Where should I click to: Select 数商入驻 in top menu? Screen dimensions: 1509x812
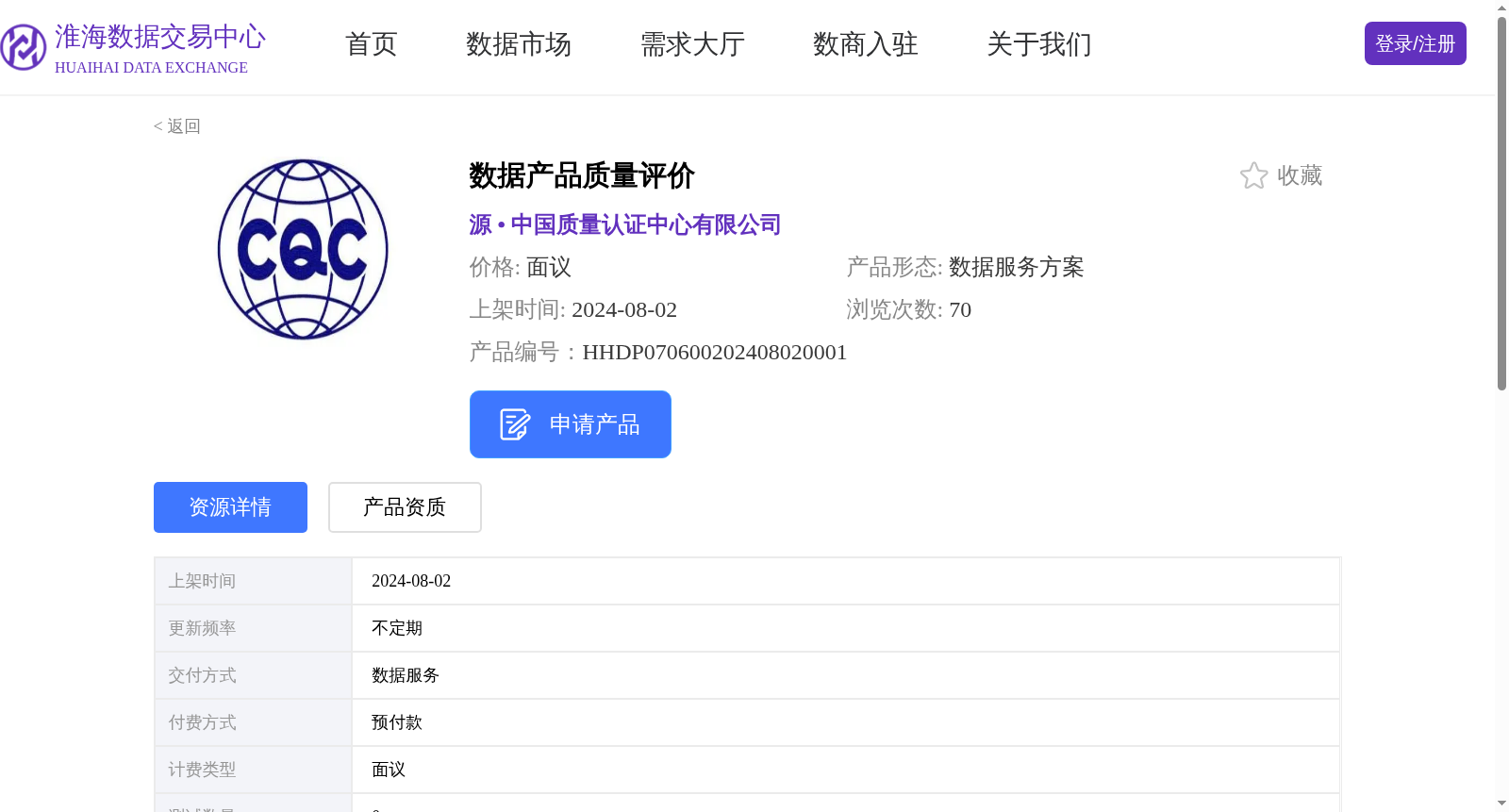click(866, 44)
